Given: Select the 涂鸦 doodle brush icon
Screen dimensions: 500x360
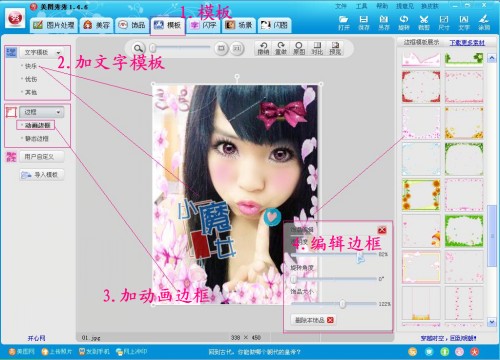Looking at the screenshot, I should tap(484, 23).
